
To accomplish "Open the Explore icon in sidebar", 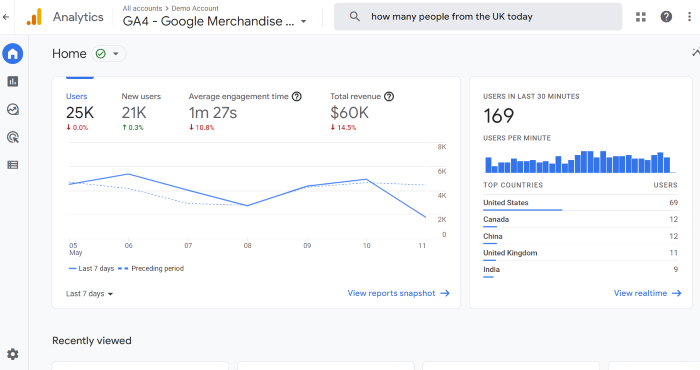I will click(x=12, y=109).
